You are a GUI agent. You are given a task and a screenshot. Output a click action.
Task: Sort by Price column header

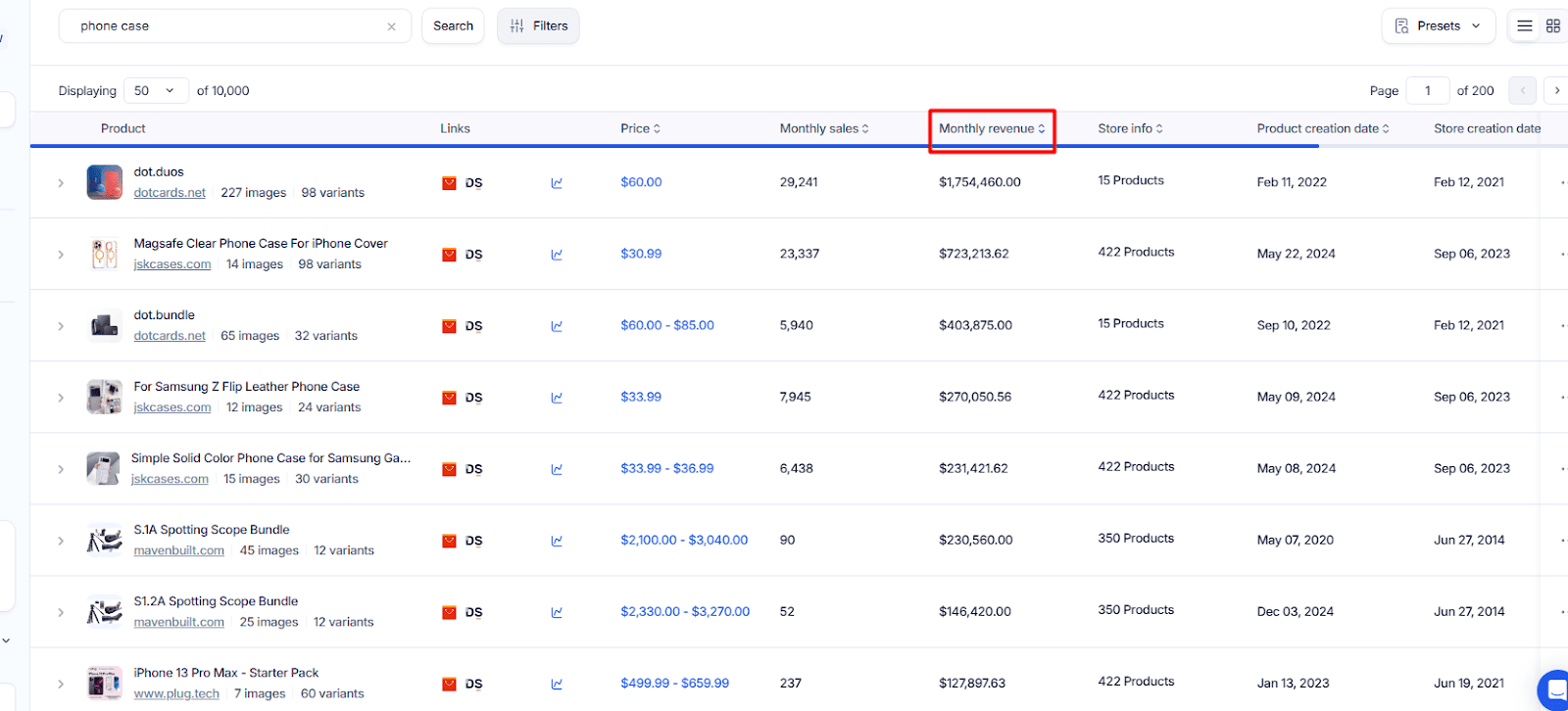tap(640, 128)
